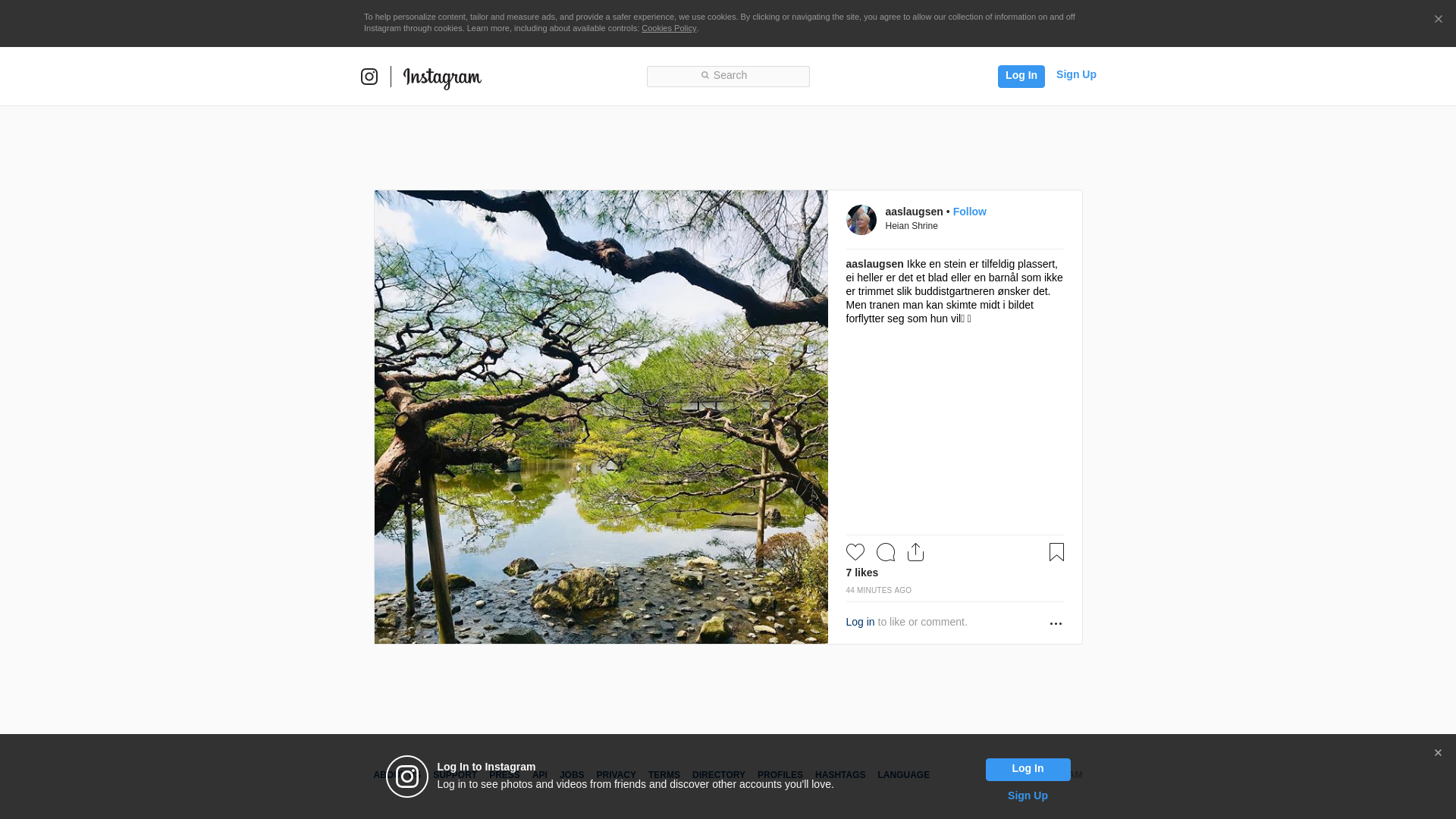Screen dimensions: 1456x819
Task: Focus the Search input field
Action: click(728, 76)
